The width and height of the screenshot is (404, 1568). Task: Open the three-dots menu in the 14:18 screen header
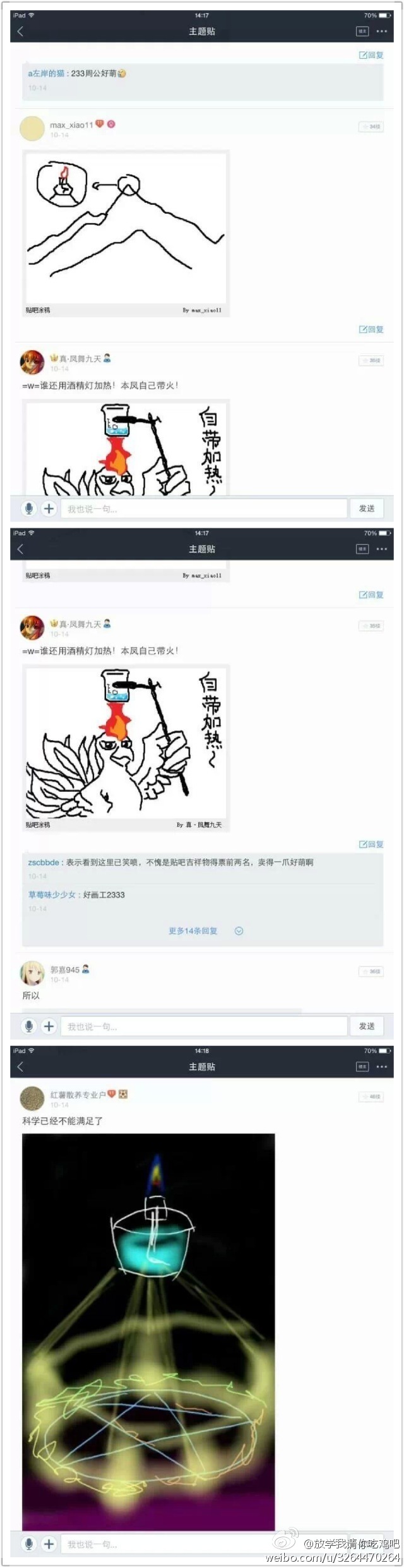(381, 1066)
